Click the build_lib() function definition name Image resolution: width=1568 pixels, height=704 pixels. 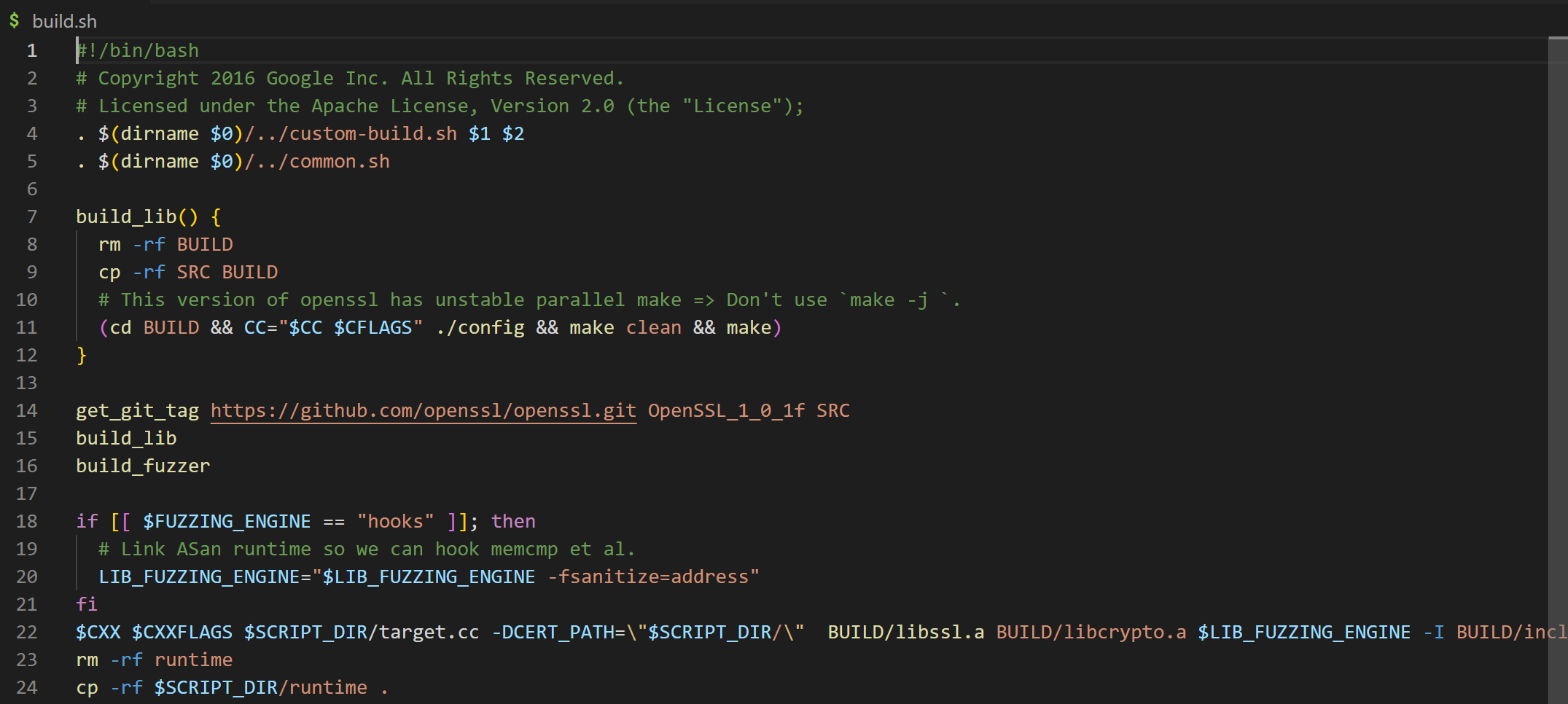point(126,217)
